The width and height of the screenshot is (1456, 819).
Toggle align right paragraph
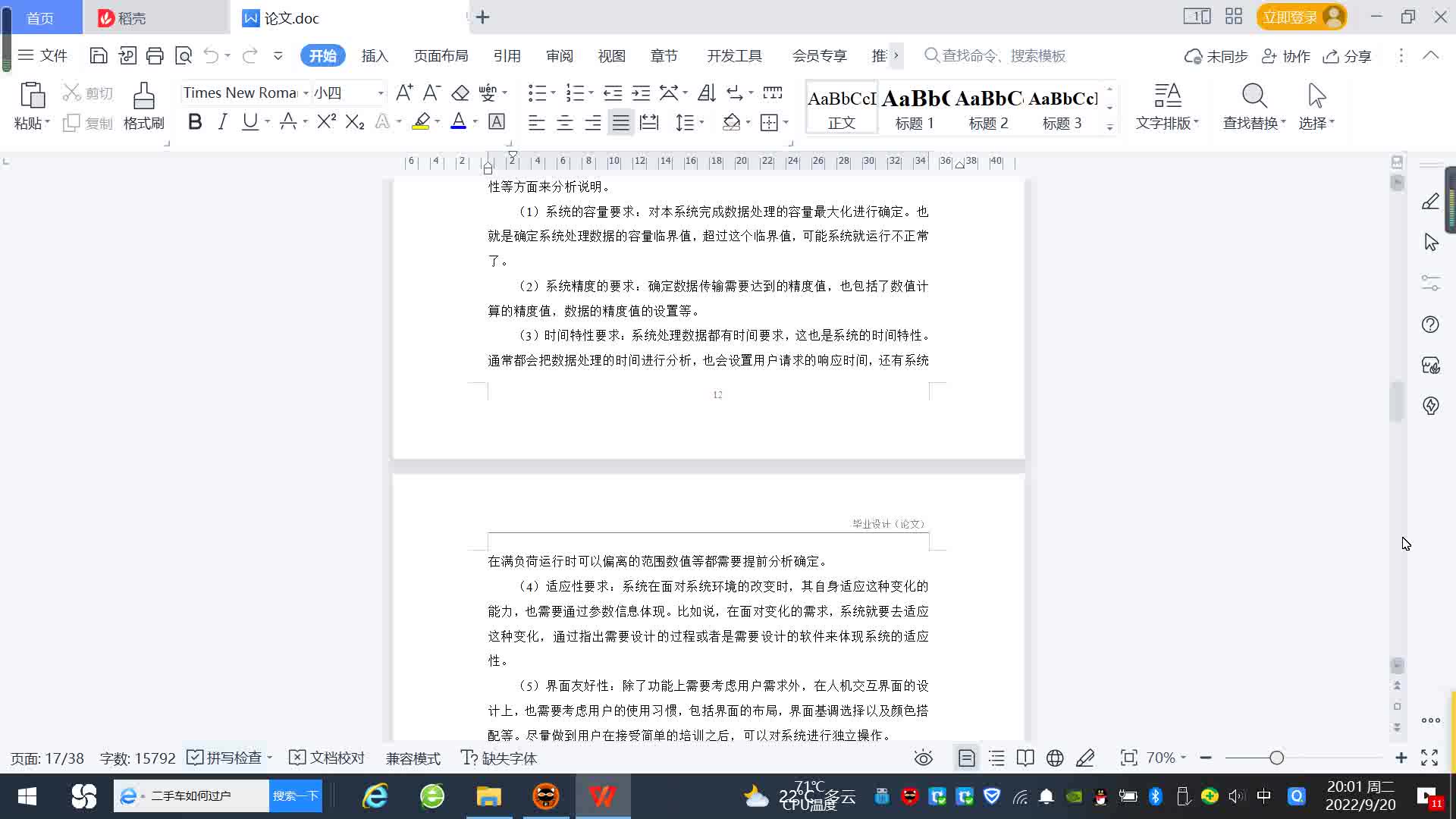[x=592, y=122]
